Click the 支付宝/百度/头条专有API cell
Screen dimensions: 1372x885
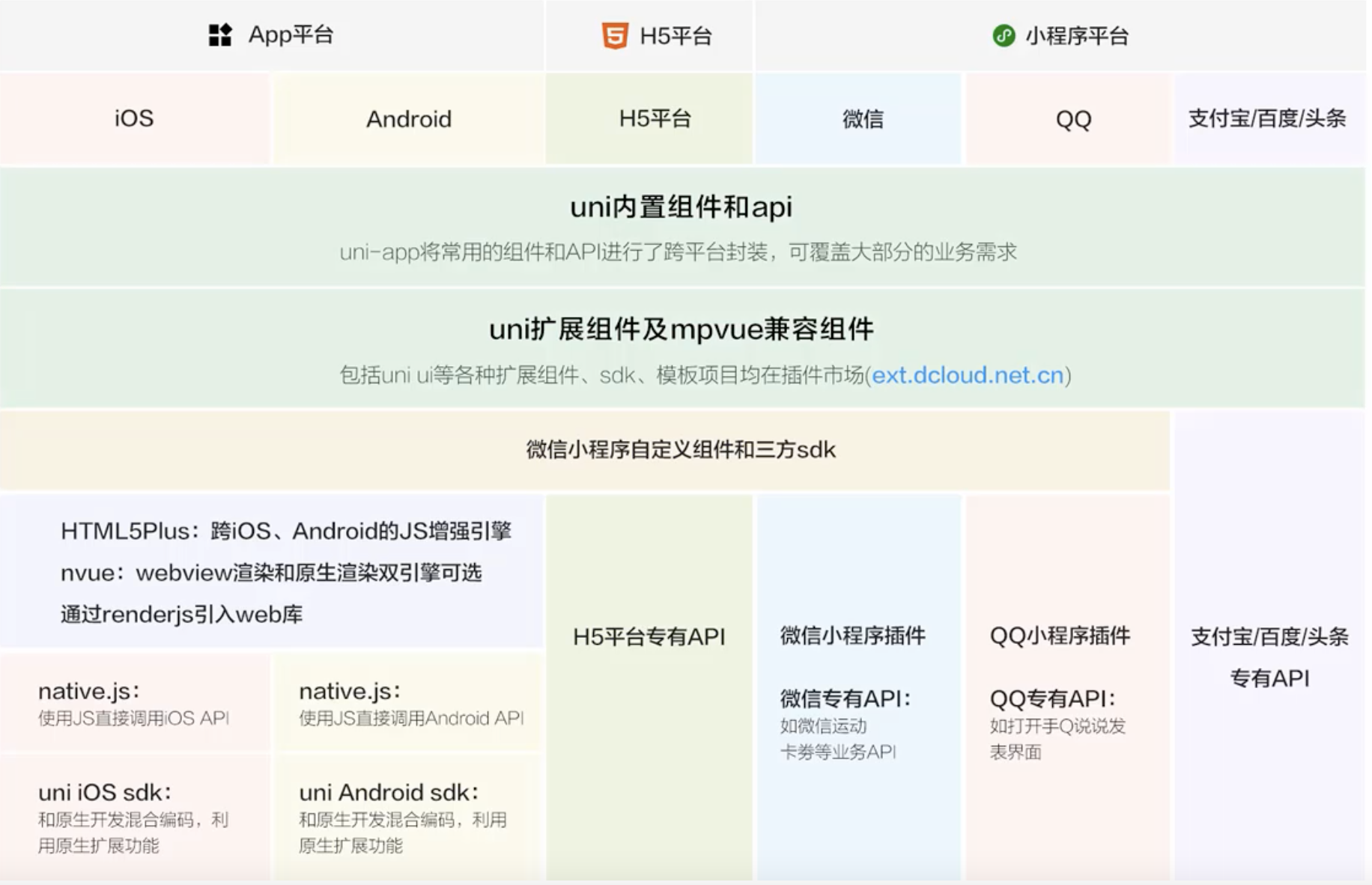point(1269,657)
